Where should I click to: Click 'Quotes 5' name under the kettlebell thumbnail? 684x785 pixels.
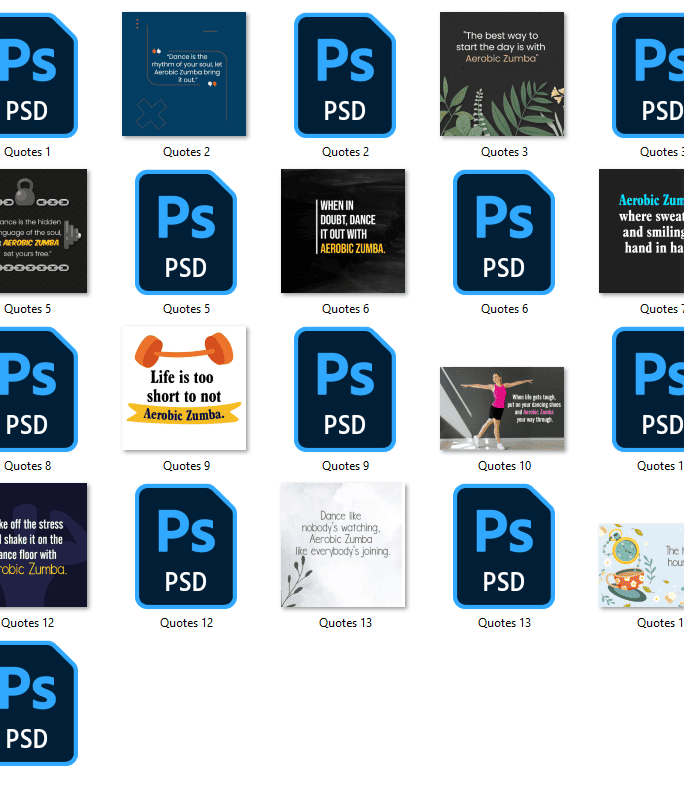tap(28, 309)
